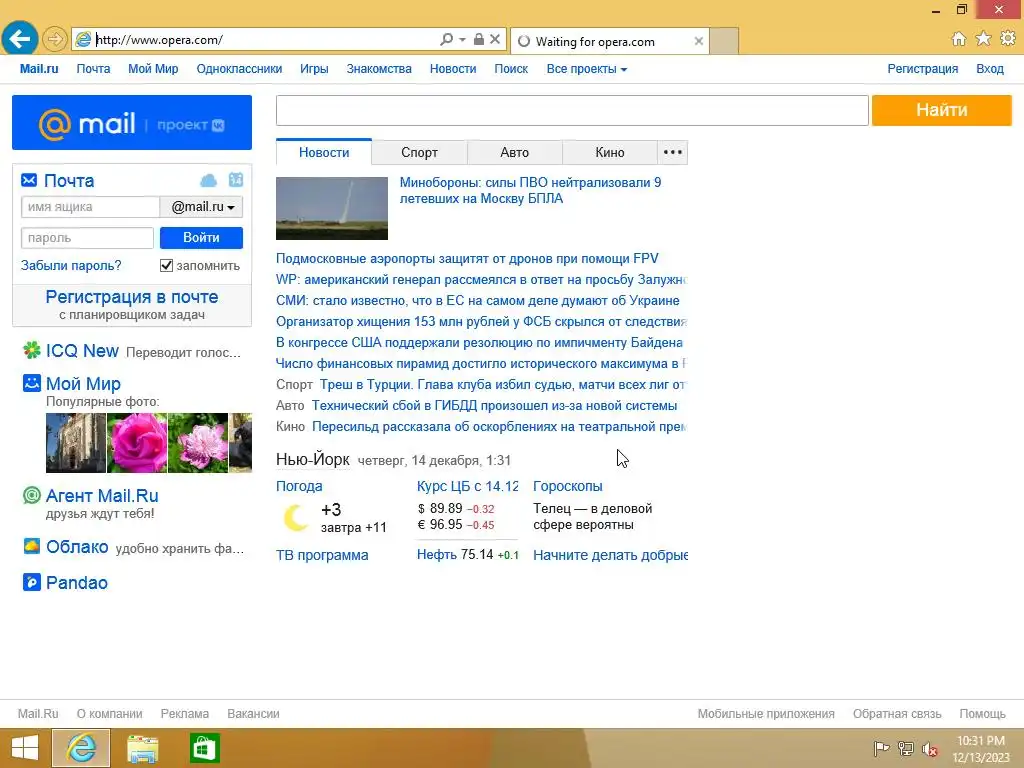This screenshot has height=768, width=1024.
Task: Select the Кино news tab
Action: point(610,152)
